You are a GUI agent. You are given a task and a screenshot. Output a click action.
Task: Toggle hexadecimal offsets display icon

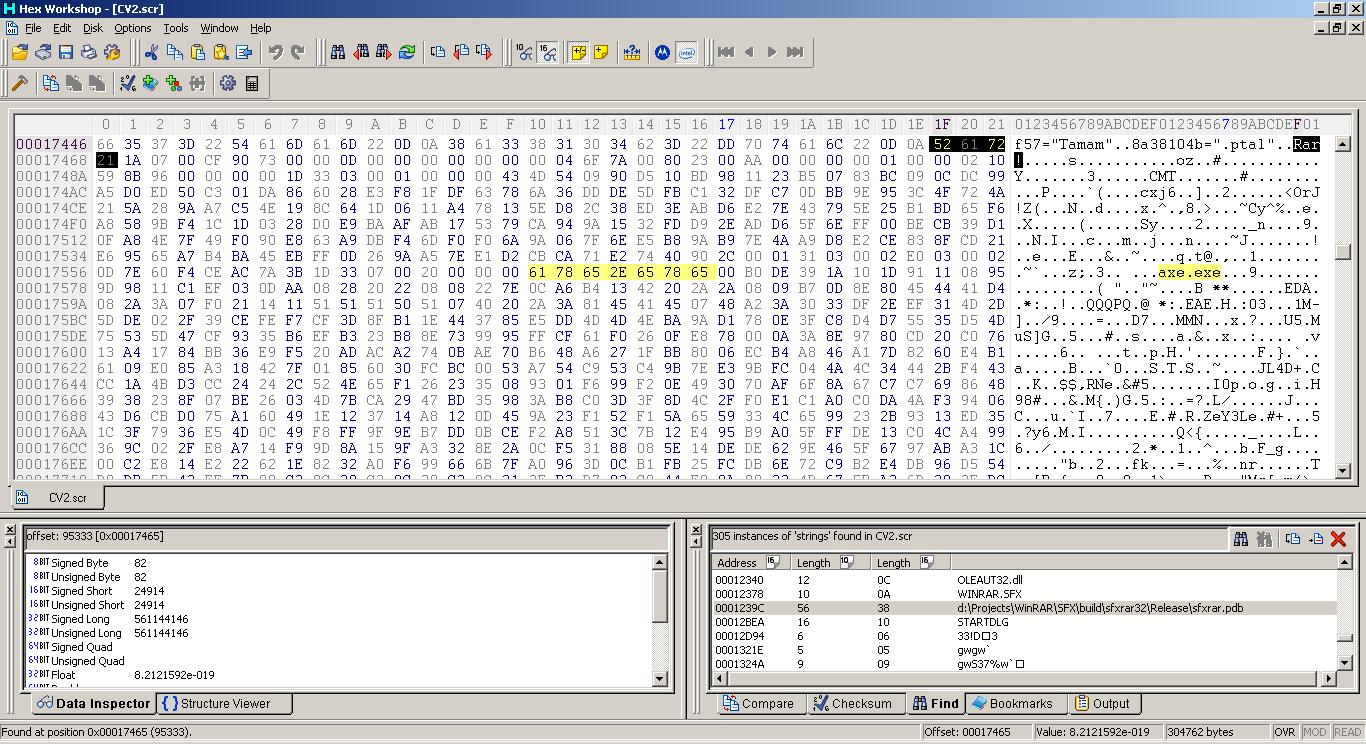click(x=548, y=52)
